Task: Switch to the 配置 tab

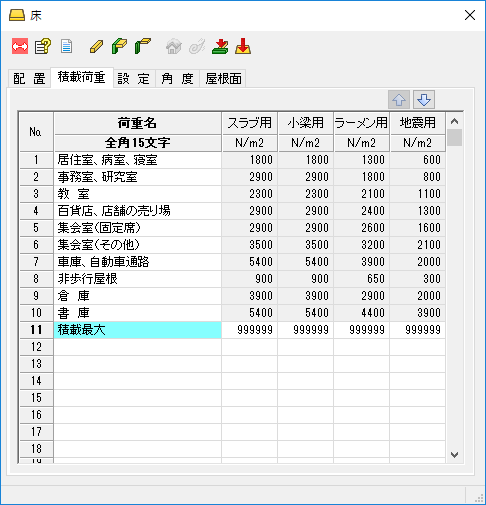Action: tap(29, 79)
